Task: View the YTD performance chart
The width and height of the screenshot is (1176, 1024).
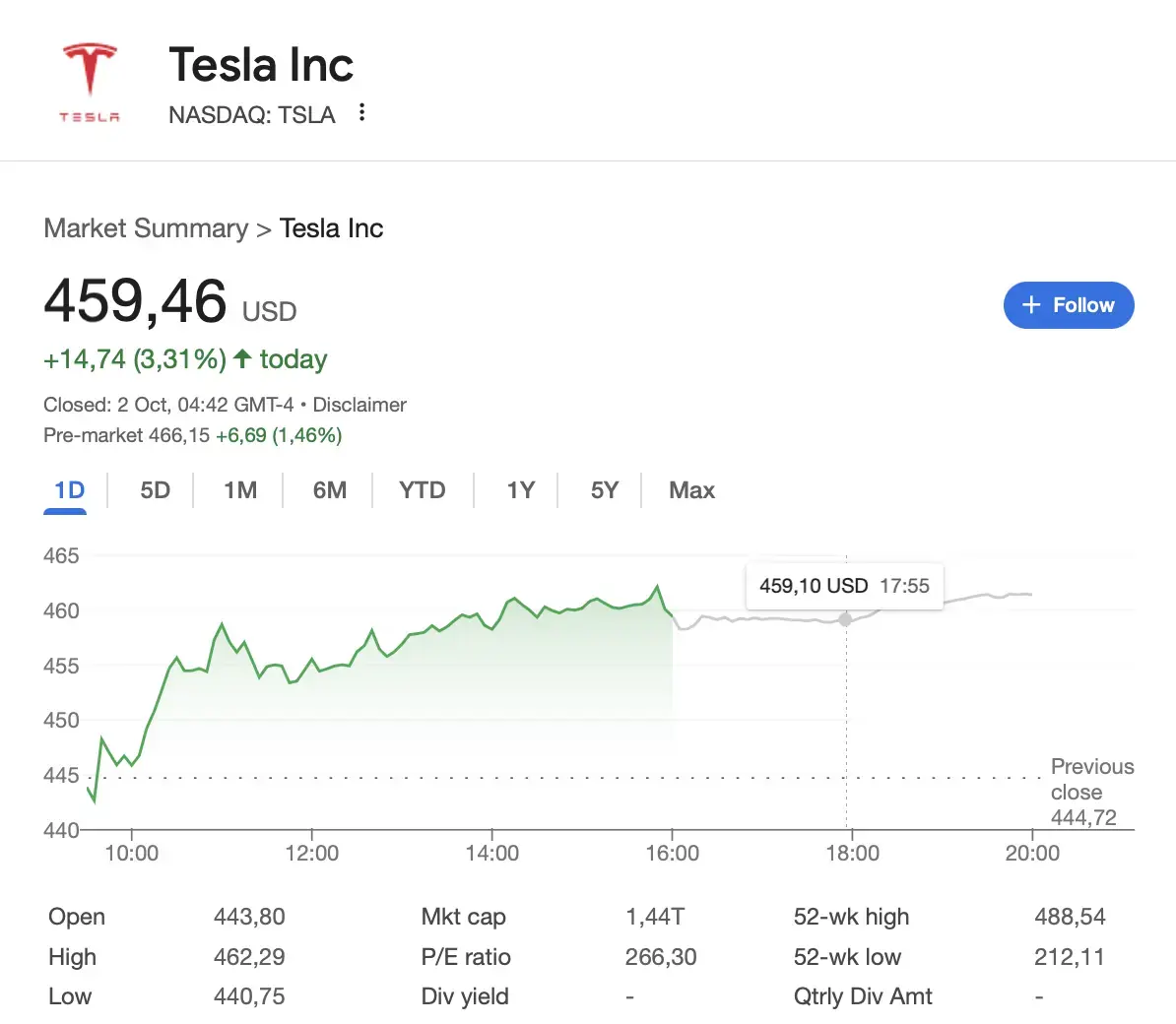Action: 422,489
